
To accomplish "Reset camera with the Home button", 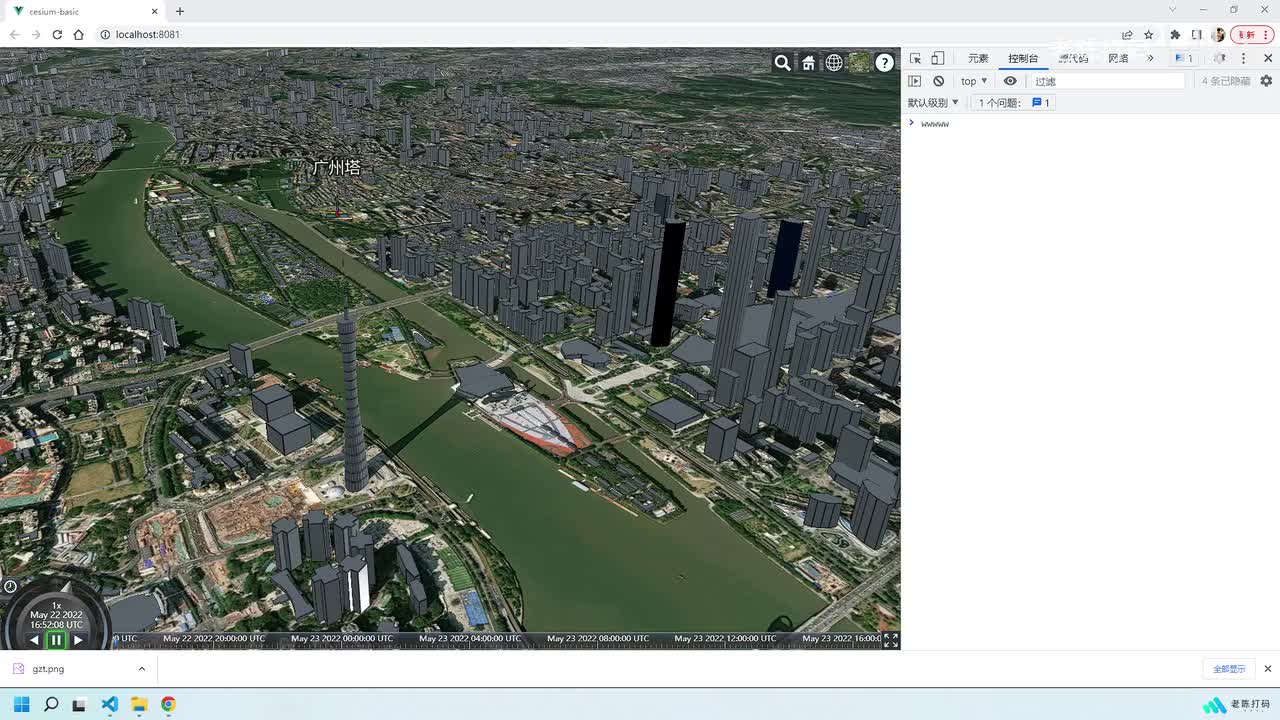I will point(808,63).
